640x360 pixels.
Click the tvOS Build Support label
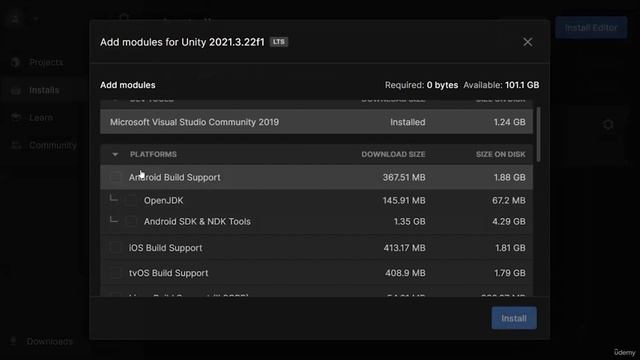[168, 273]
